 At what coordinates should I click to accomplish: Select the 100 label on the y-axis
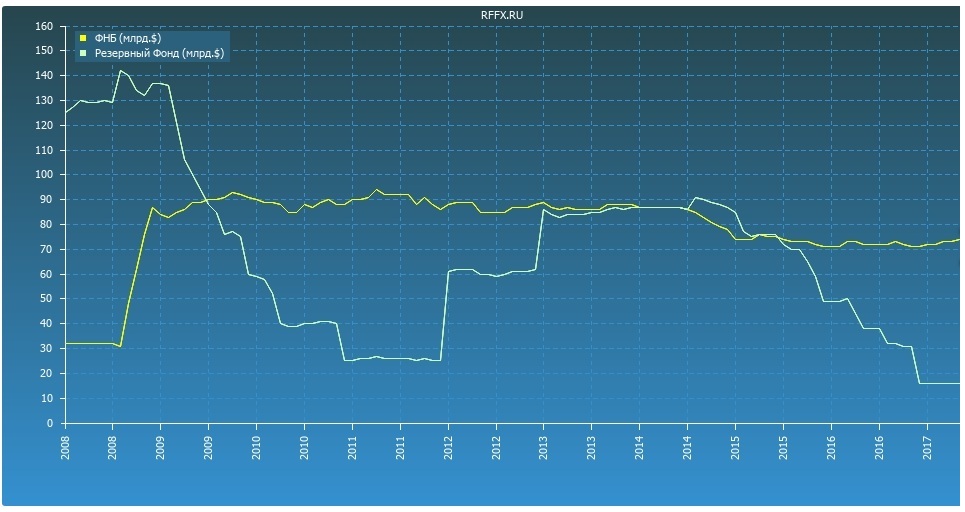[43, 175]
